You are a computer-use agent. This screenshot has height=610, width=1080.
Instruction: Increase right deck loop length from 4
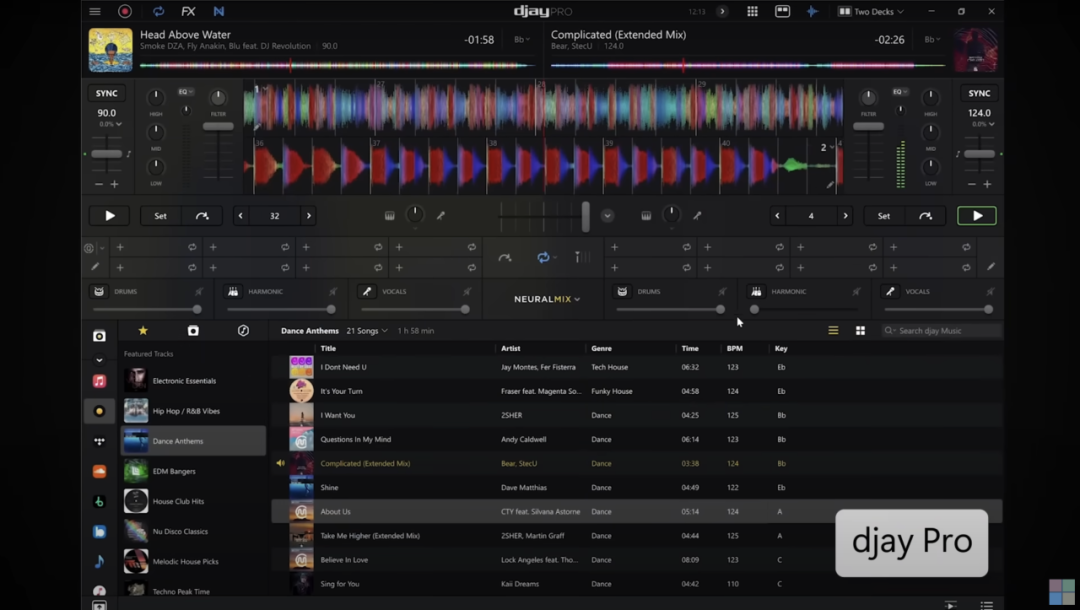[x=845, y=215]
